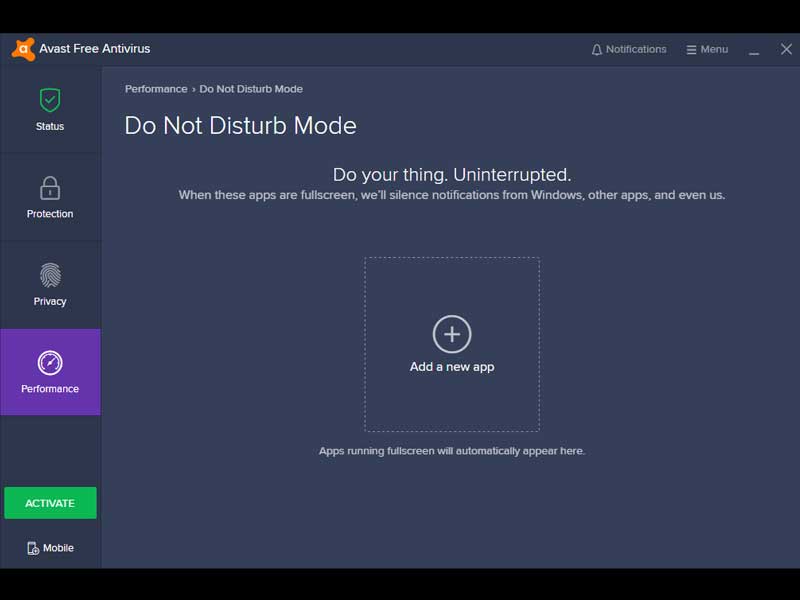Click the Do Not Disturb Mode breadcrumb

click(x=251, y=89)
